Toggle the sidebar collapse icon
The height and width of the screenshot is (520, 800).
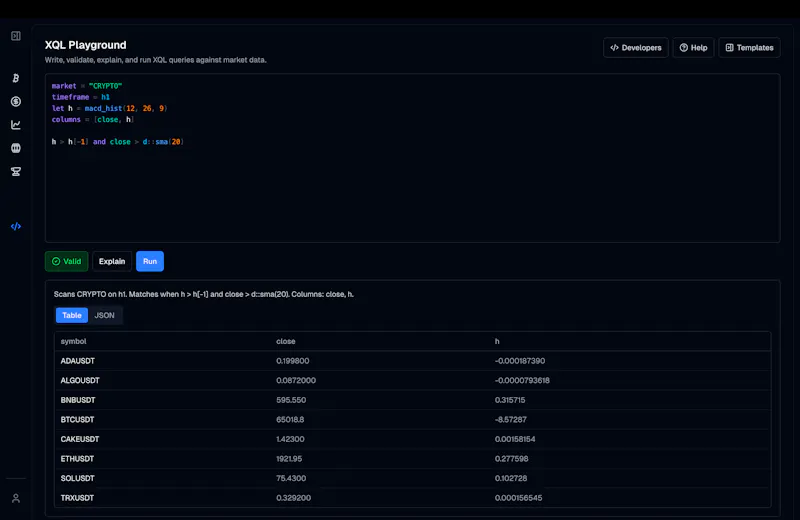(x=16, y=36)
